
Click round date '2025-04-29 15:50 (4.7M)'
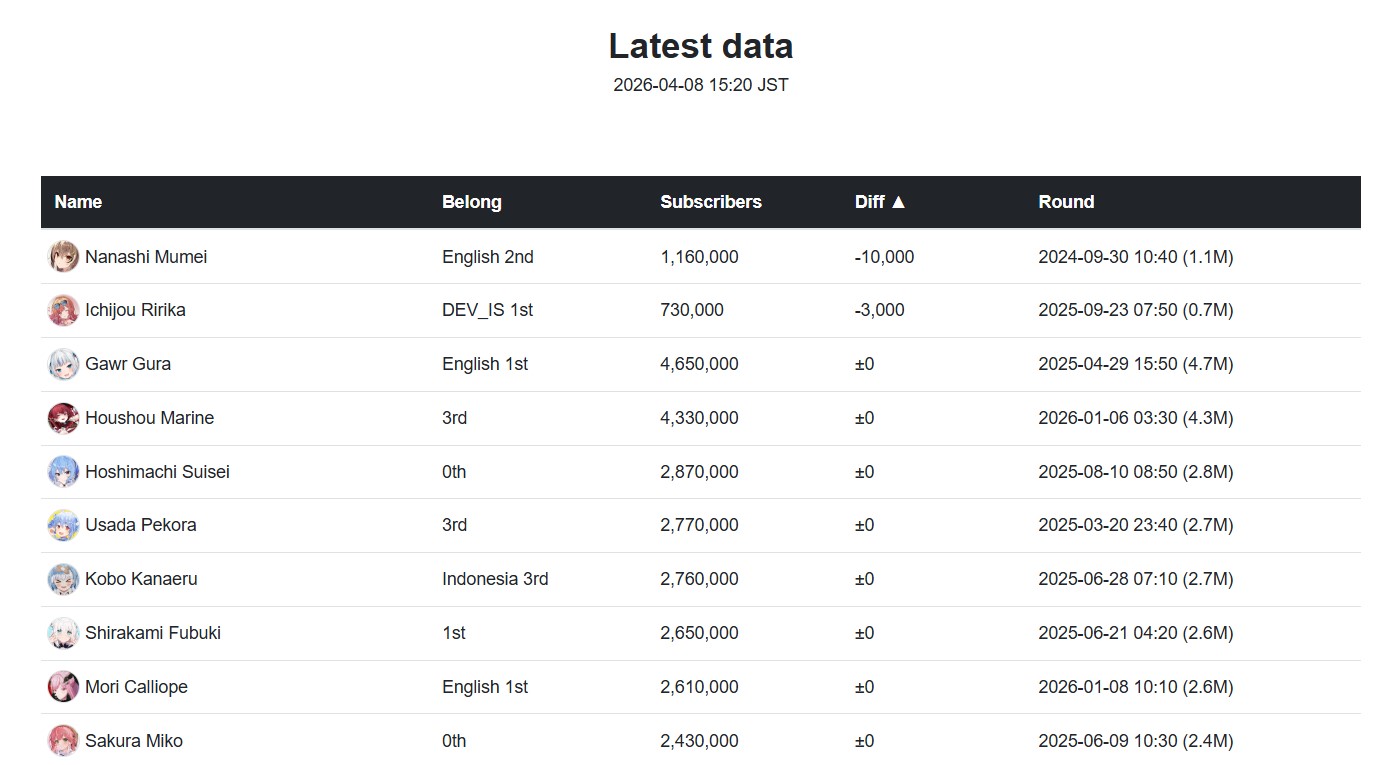click(x=1136, y=364)
